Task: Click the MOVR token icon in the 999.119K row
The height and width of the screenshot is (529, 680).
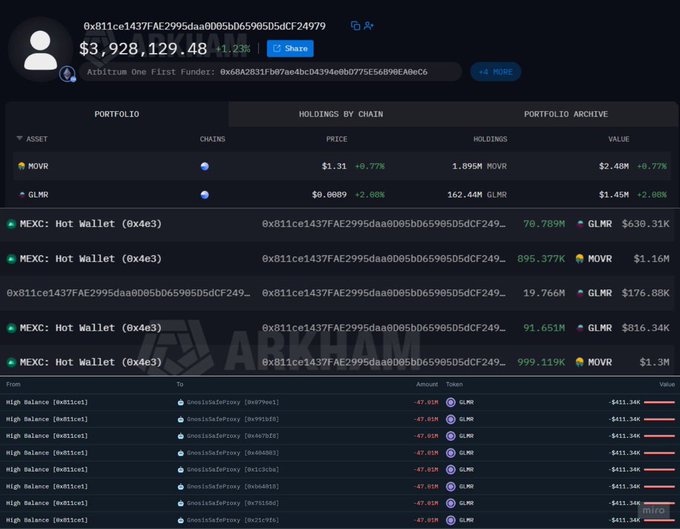Action: click(x=580, y=362)
